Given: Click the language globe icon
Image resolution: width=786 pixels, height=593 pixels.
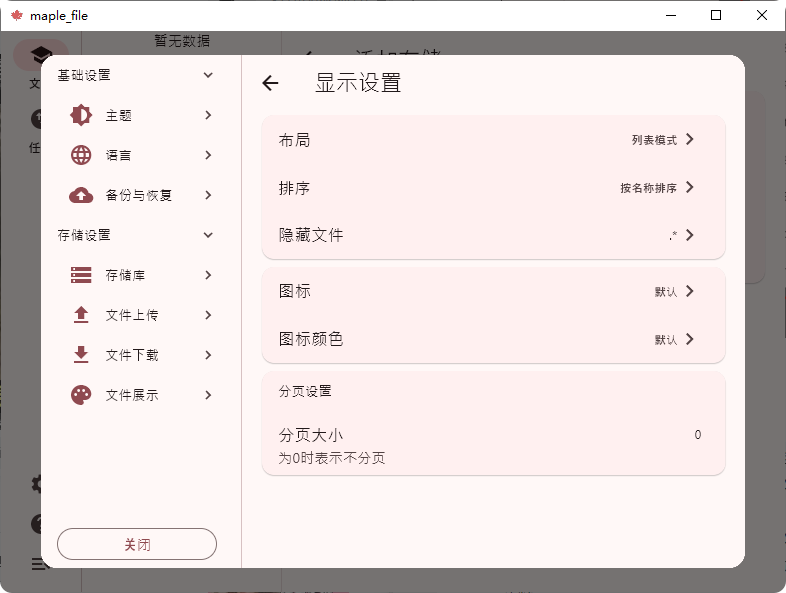Looking at the screenshot, I should (81, 155).
